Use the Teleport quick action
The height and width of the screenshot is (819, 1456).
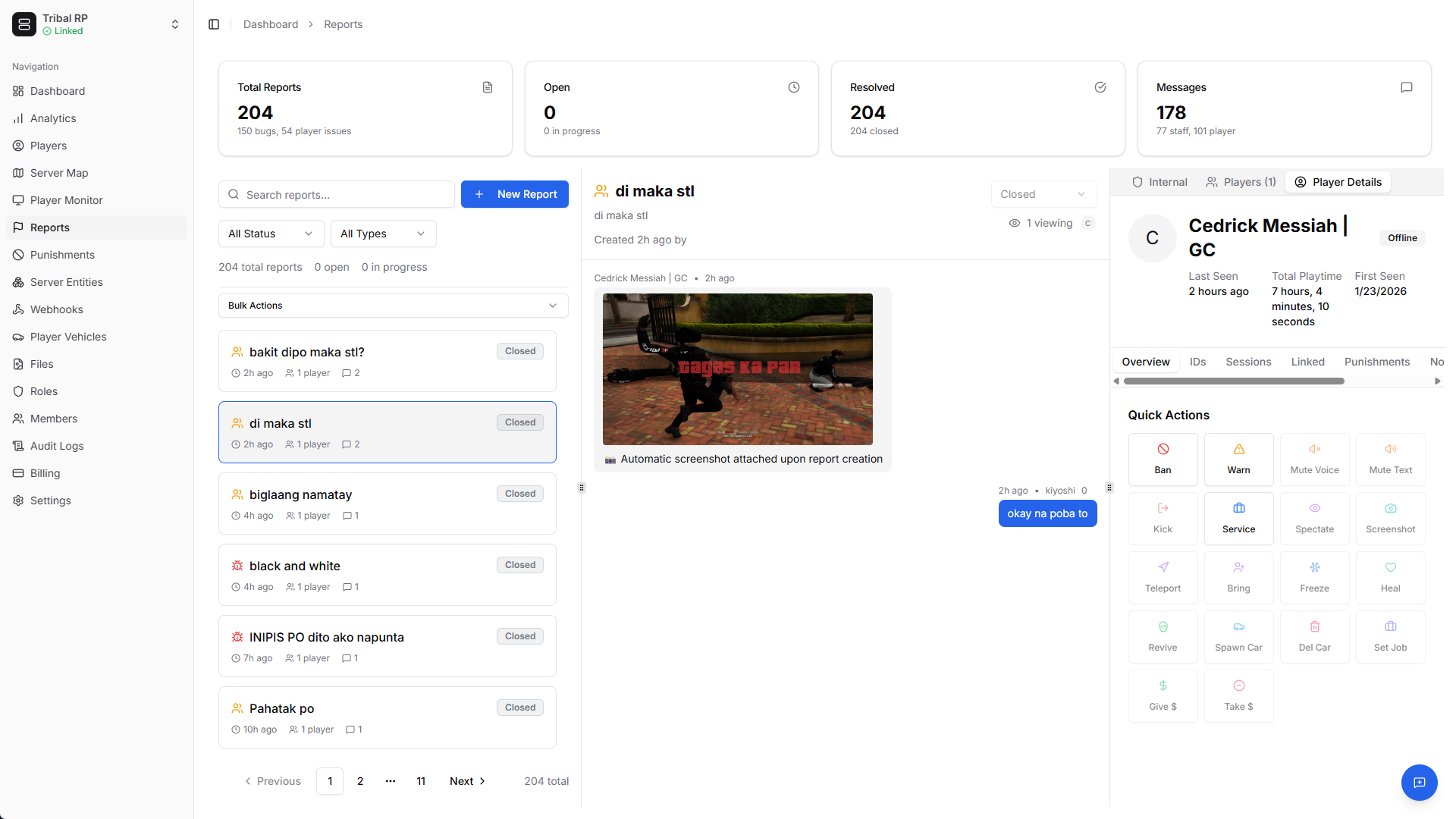coord(1163,578)
